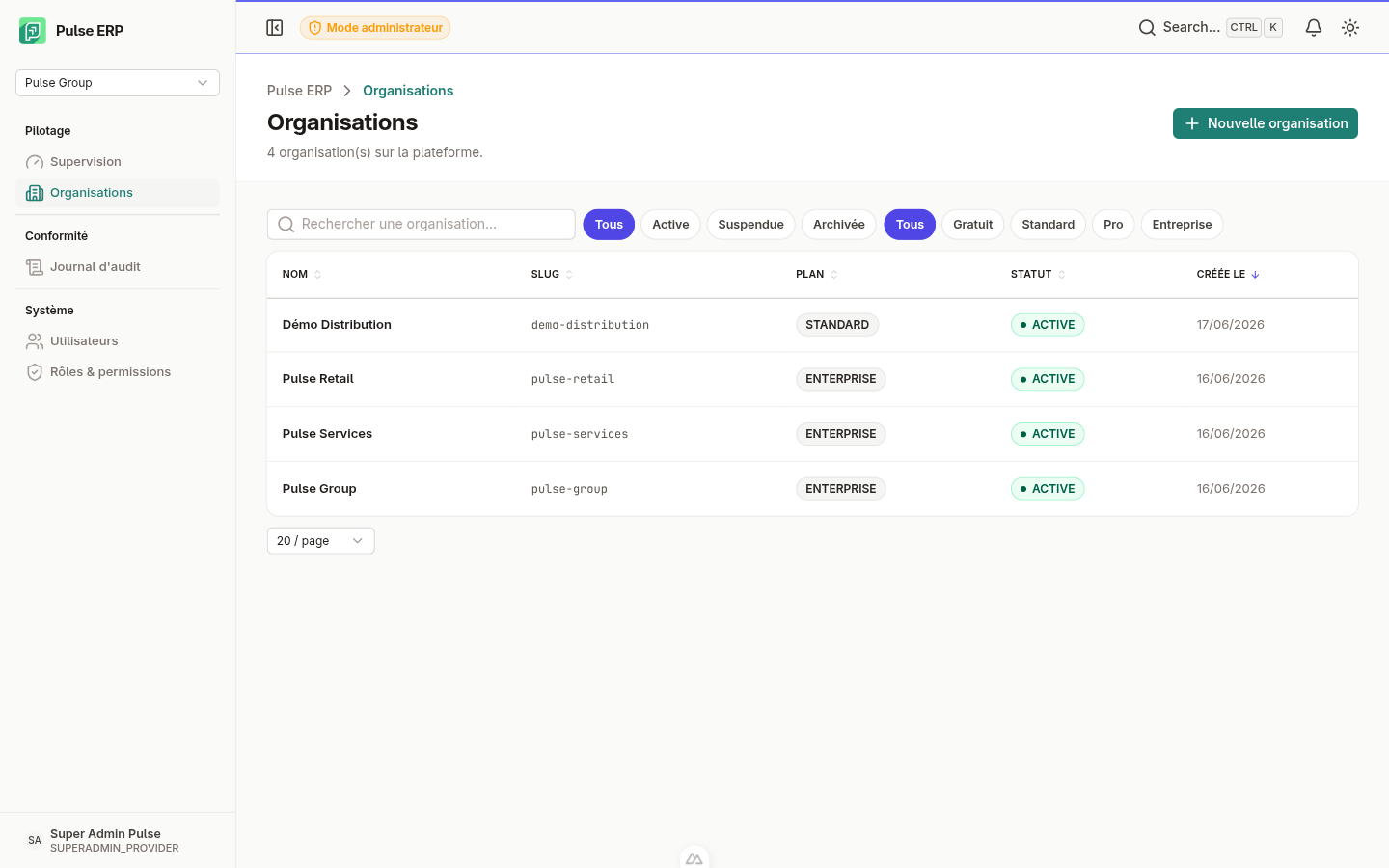Click the Journal d'audit scroll icon

point(35,267)
